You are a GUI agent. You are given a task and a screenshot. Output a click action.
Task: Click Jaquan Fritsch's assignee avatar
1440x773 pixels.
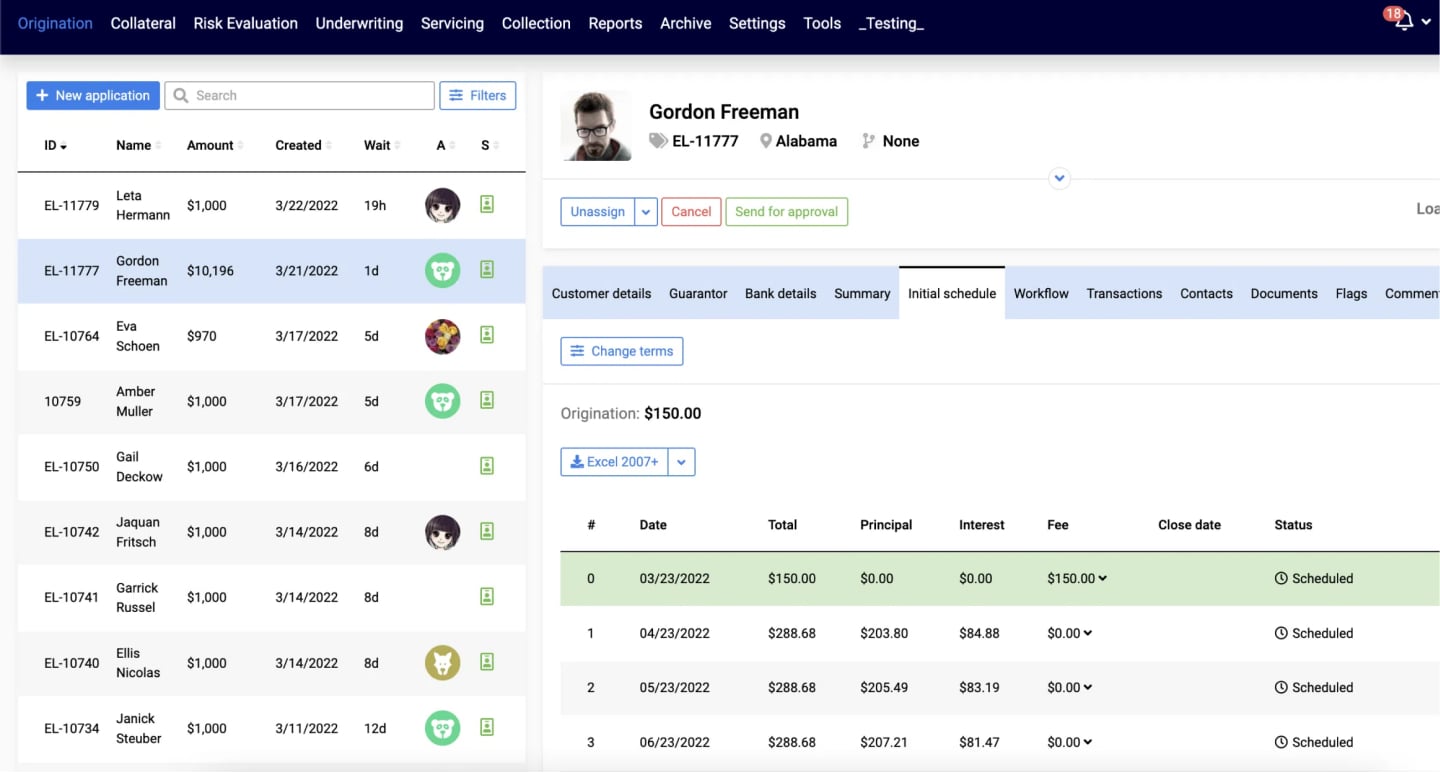[442, 532]
